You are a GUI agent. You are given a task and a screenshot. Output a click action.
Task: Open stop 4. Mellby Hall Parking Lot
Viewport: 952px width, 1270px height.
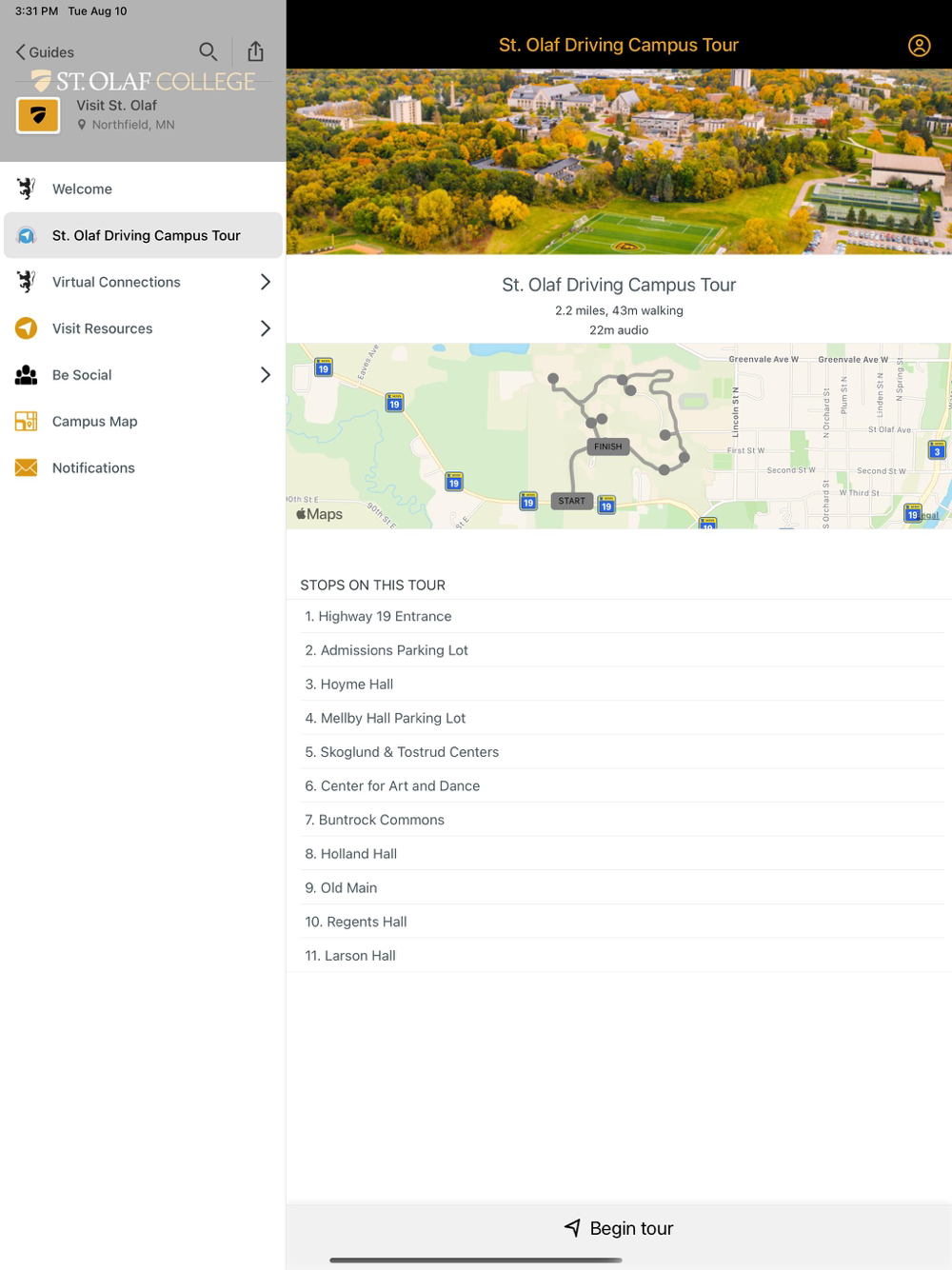619,718
